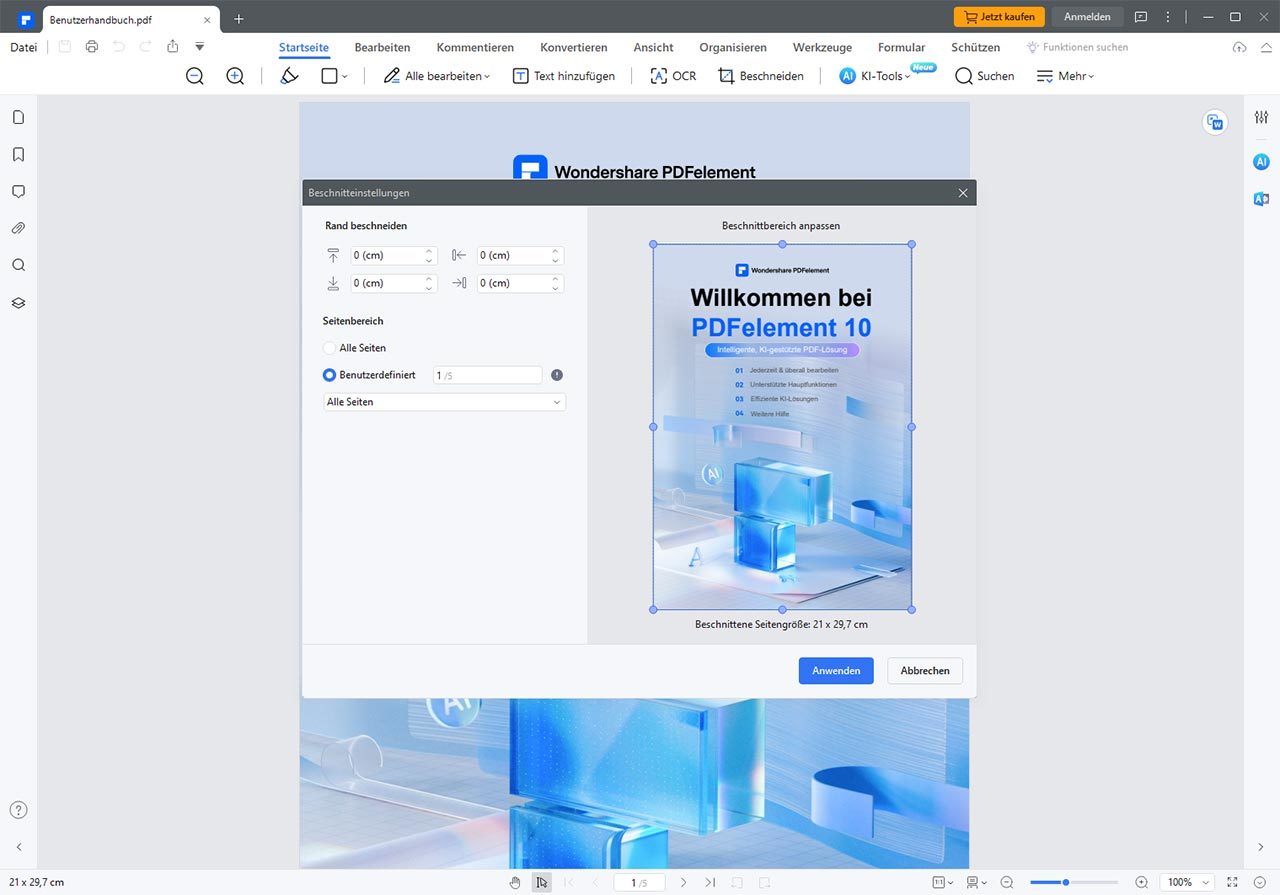Switch to the Bearbeiten tab
Viewport: 1280px width, 895px height.
point(382,47)
